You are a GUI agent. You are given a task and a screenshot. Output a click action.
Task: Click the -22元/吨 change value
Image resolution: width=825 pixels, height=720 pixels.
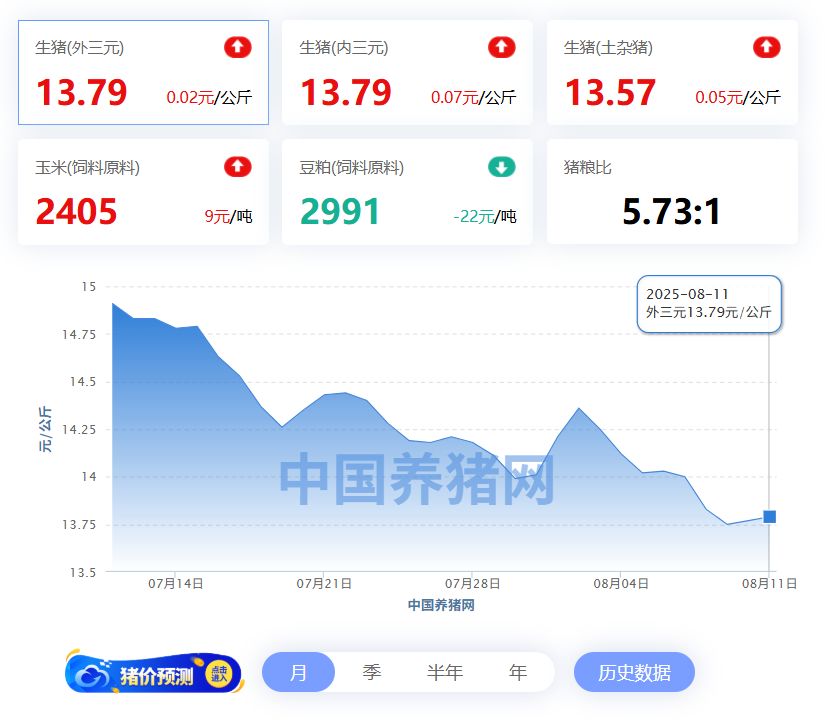[x=485, y=216]
